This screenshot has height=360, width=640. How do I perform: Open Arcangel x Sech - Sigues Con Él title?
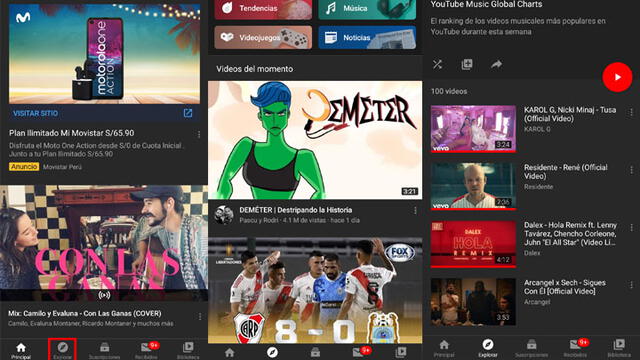pyautogui.click(x=565, y=287)
